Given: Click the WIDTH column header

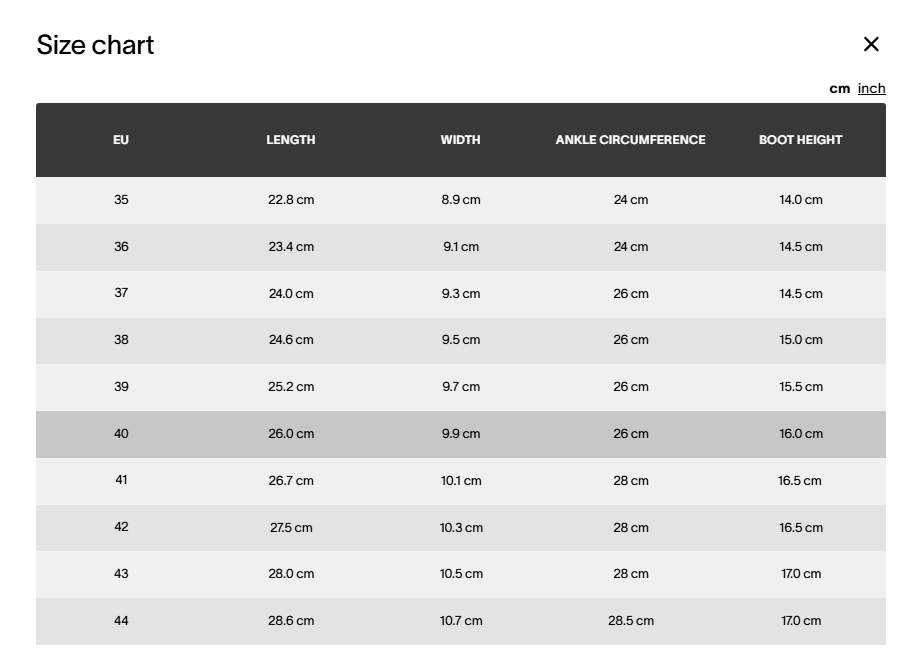Looking at the screenshot, I should 460,140.
